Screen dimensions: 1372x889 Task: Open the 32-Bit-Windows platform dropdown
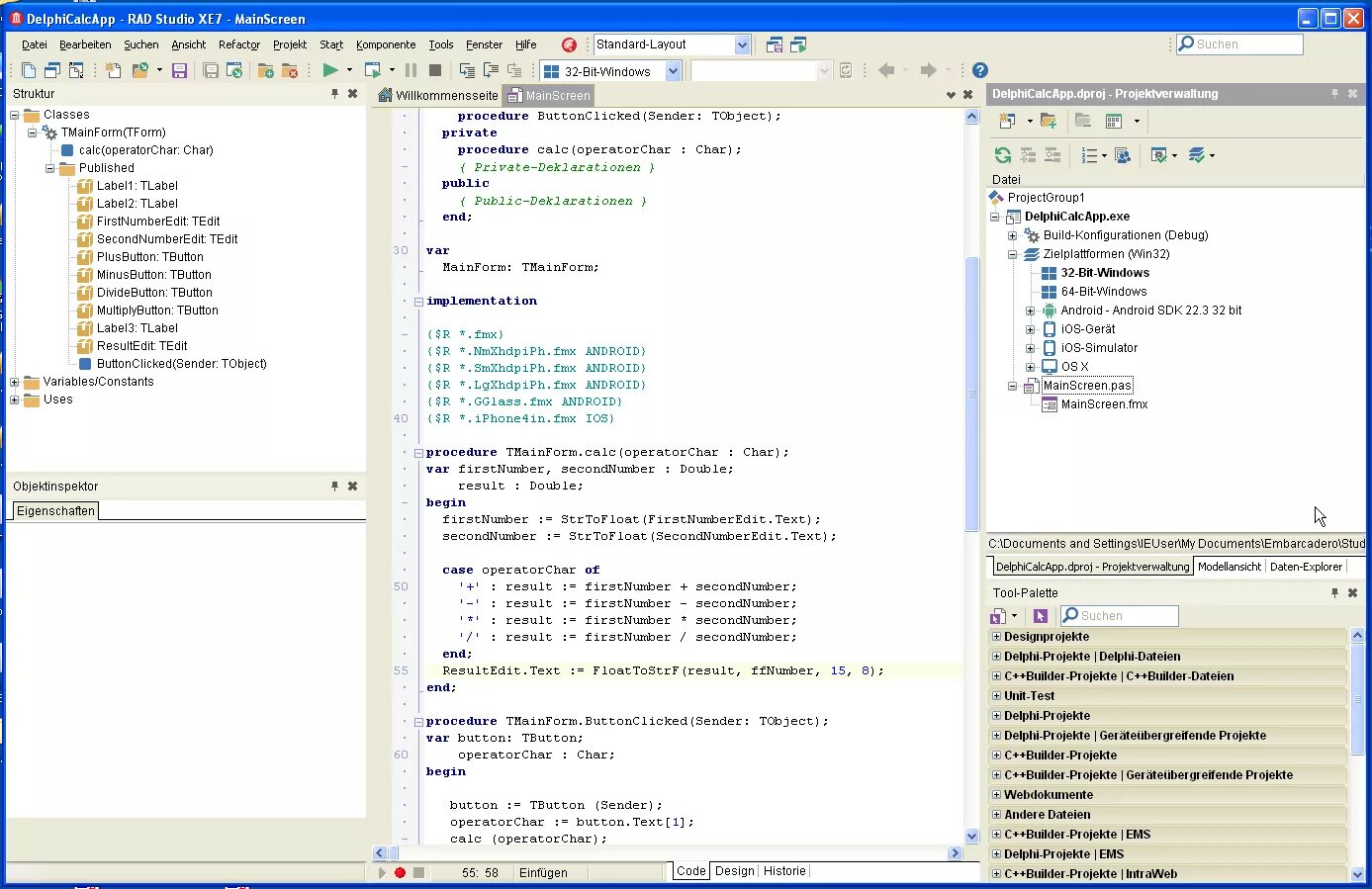[673, 71]
